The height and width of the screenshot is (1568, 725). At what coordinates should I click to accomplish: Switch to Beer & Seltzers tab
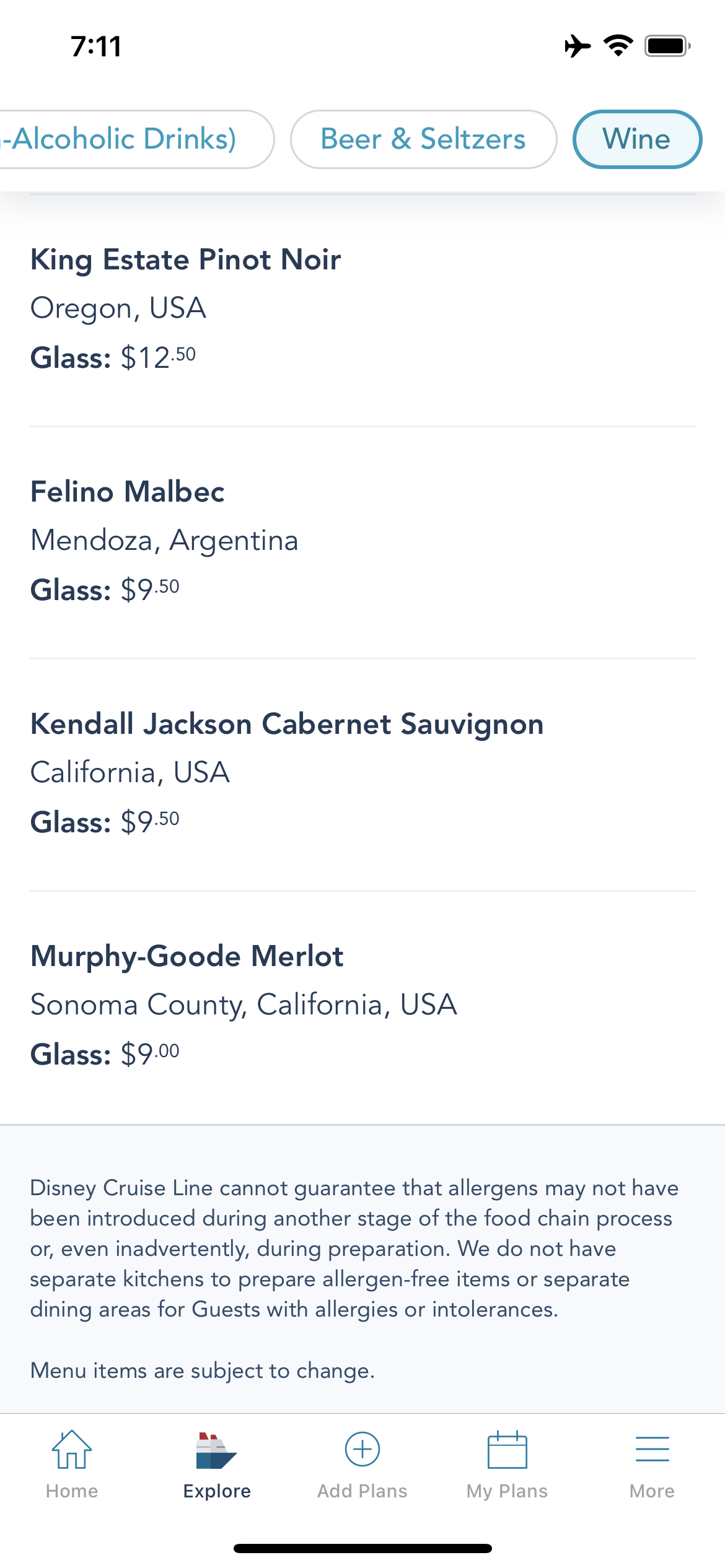click(423, 139)
